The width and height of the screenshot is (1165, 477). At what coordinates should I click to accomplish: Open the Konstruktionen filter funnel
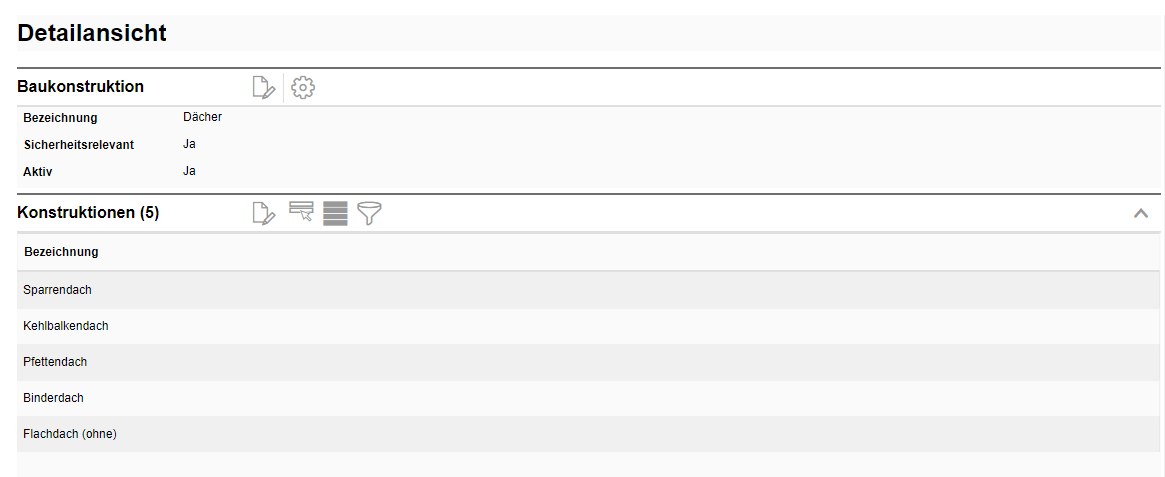[x=370, y=213]
